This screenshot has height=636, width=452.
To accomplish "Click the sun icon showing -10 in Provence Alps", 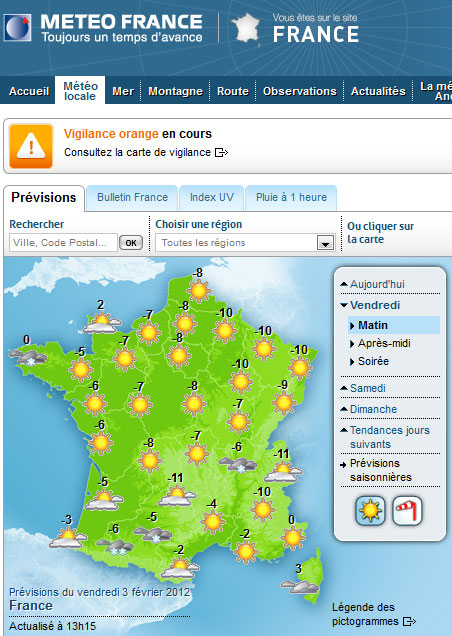I will (x=263, y=509).
